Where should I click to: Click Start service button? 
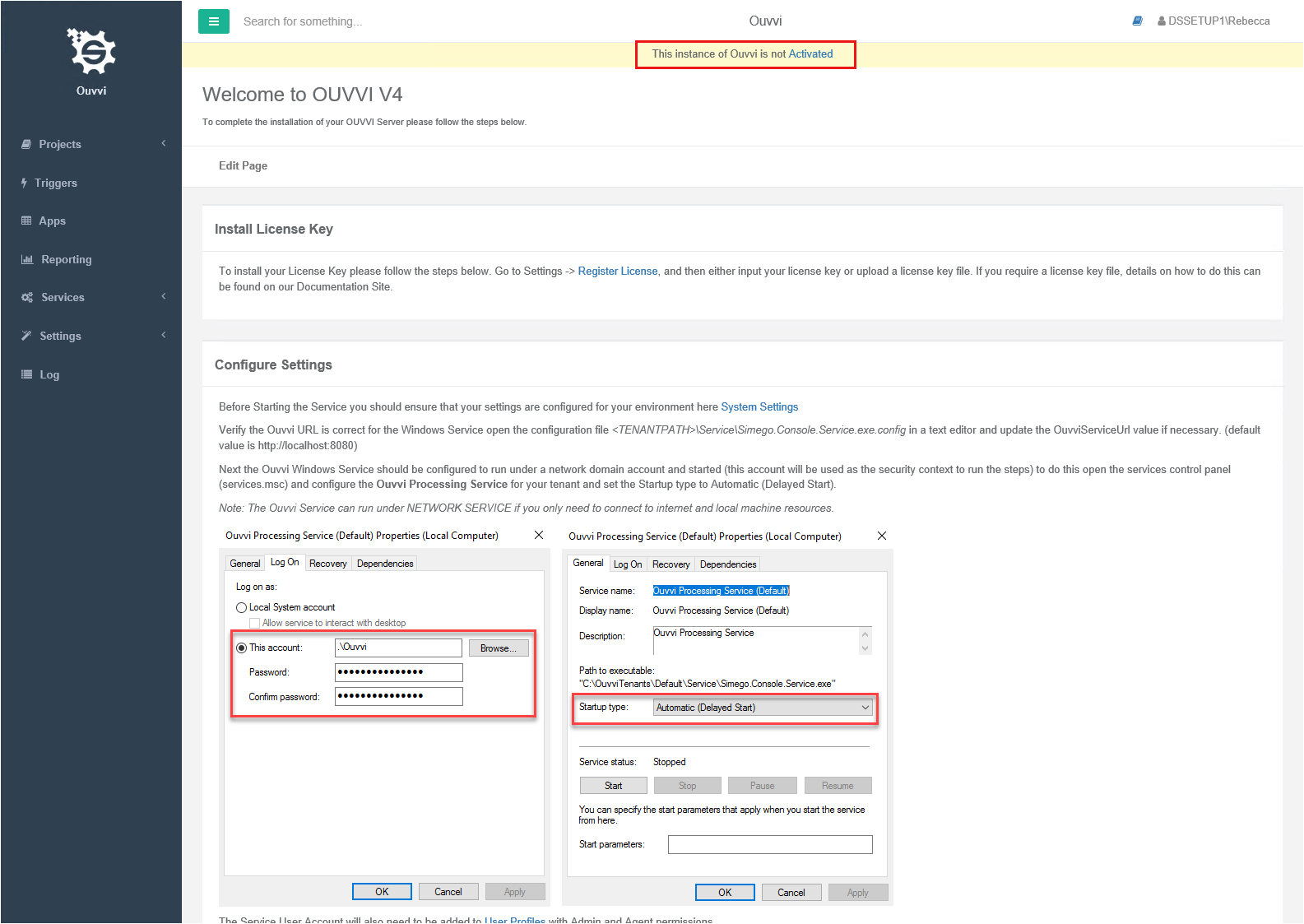click(x=614, y=786)
